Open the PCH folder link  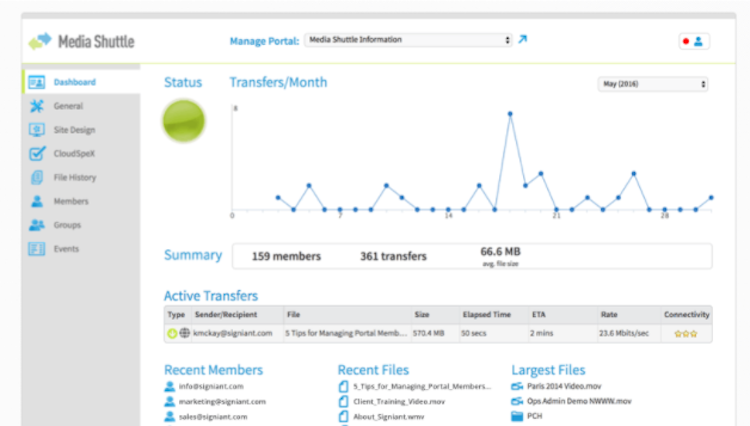(x=535, y=416)
